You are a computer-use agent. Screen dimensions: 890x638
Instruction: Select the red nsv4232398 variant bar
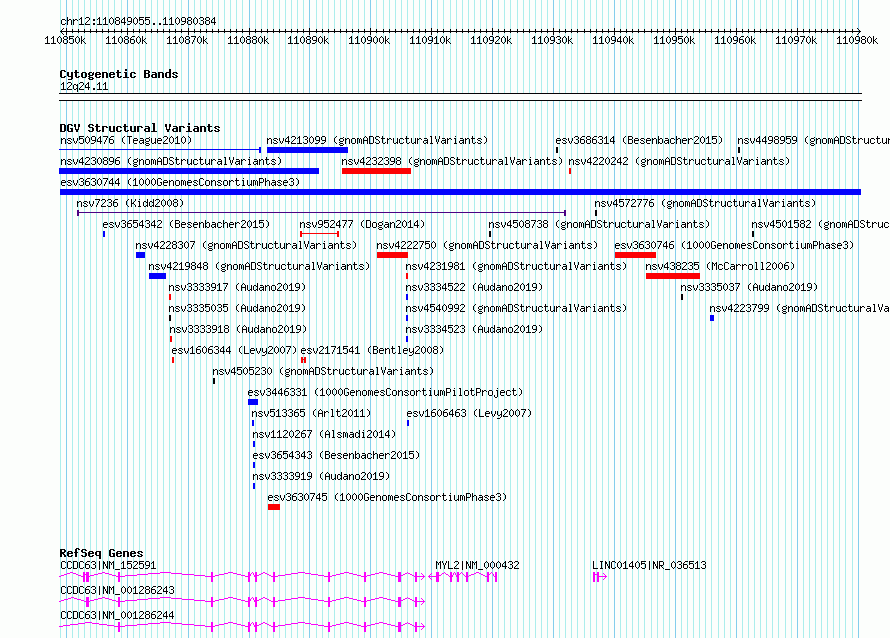(x=376, y=171)
